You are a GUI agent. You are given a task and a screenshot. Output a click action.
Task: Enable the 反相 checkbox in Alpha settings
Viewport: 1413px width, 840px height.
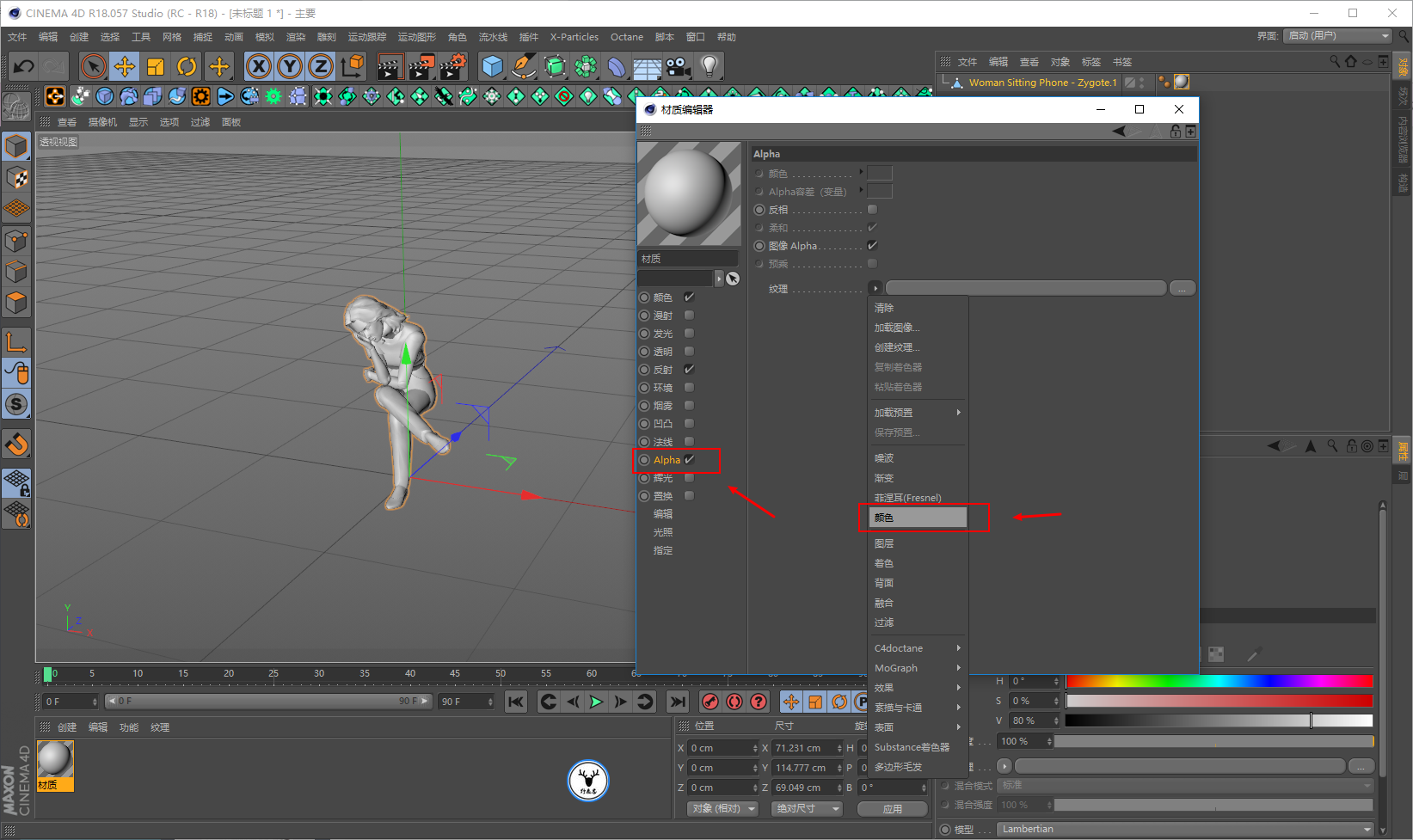point(872,210)
